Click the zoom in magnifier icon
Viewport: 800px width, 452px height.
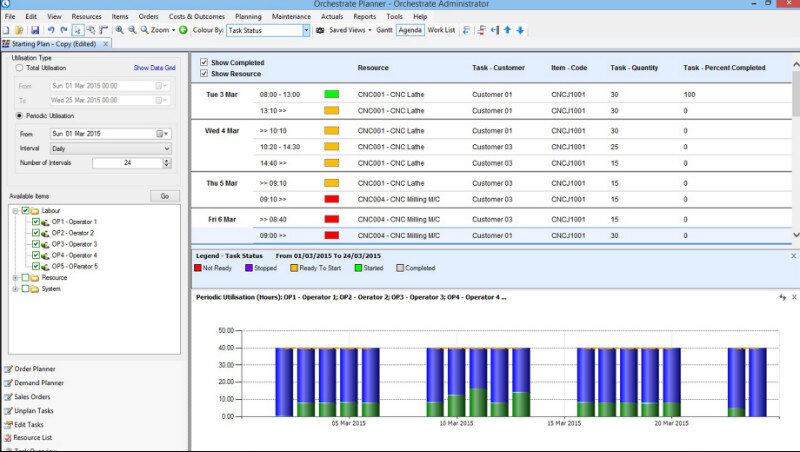[x=119, y=31]
